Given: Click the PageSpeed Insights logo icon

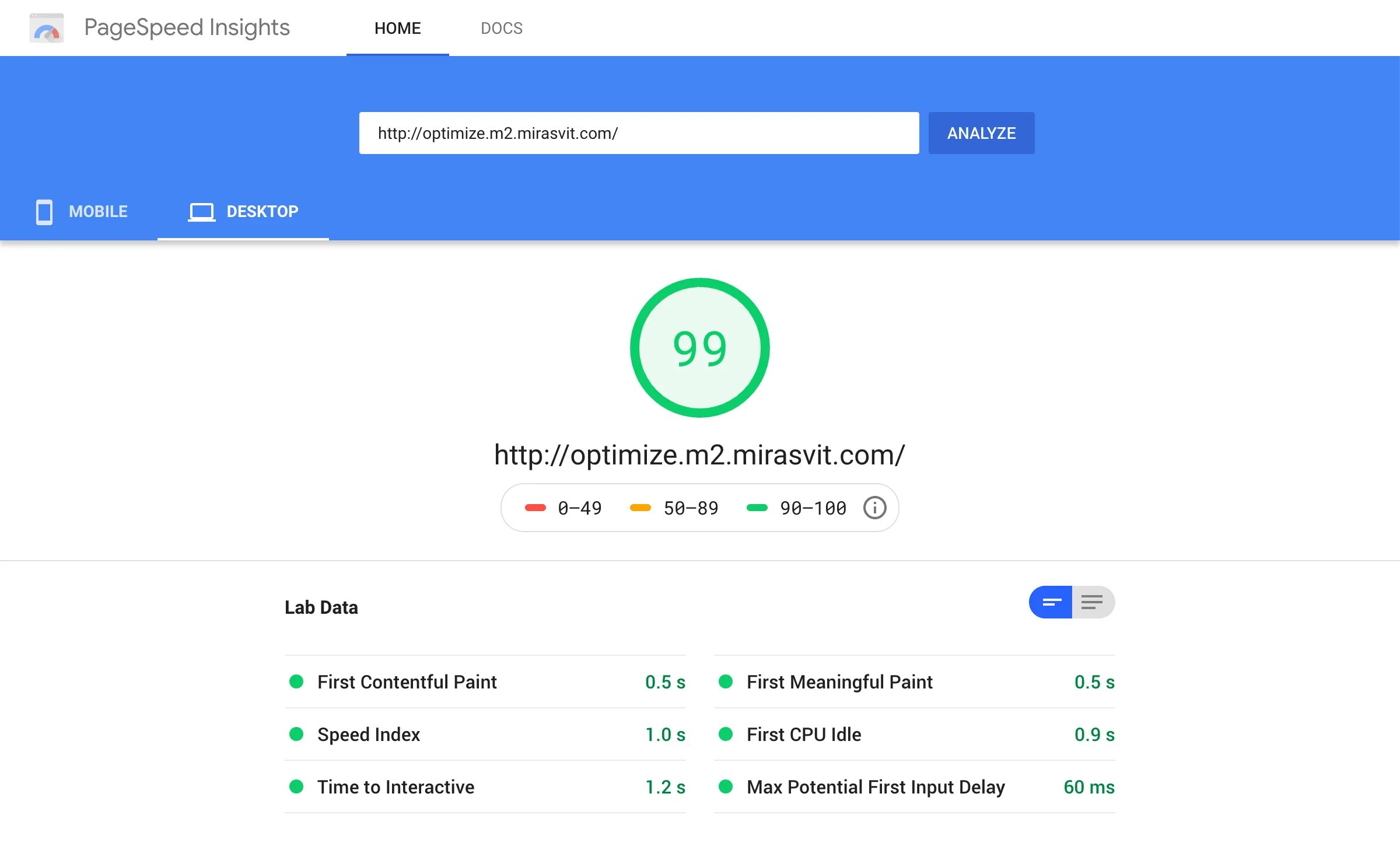Looking at the screenshot, I should pyautogui.click(x=46, y=28).
